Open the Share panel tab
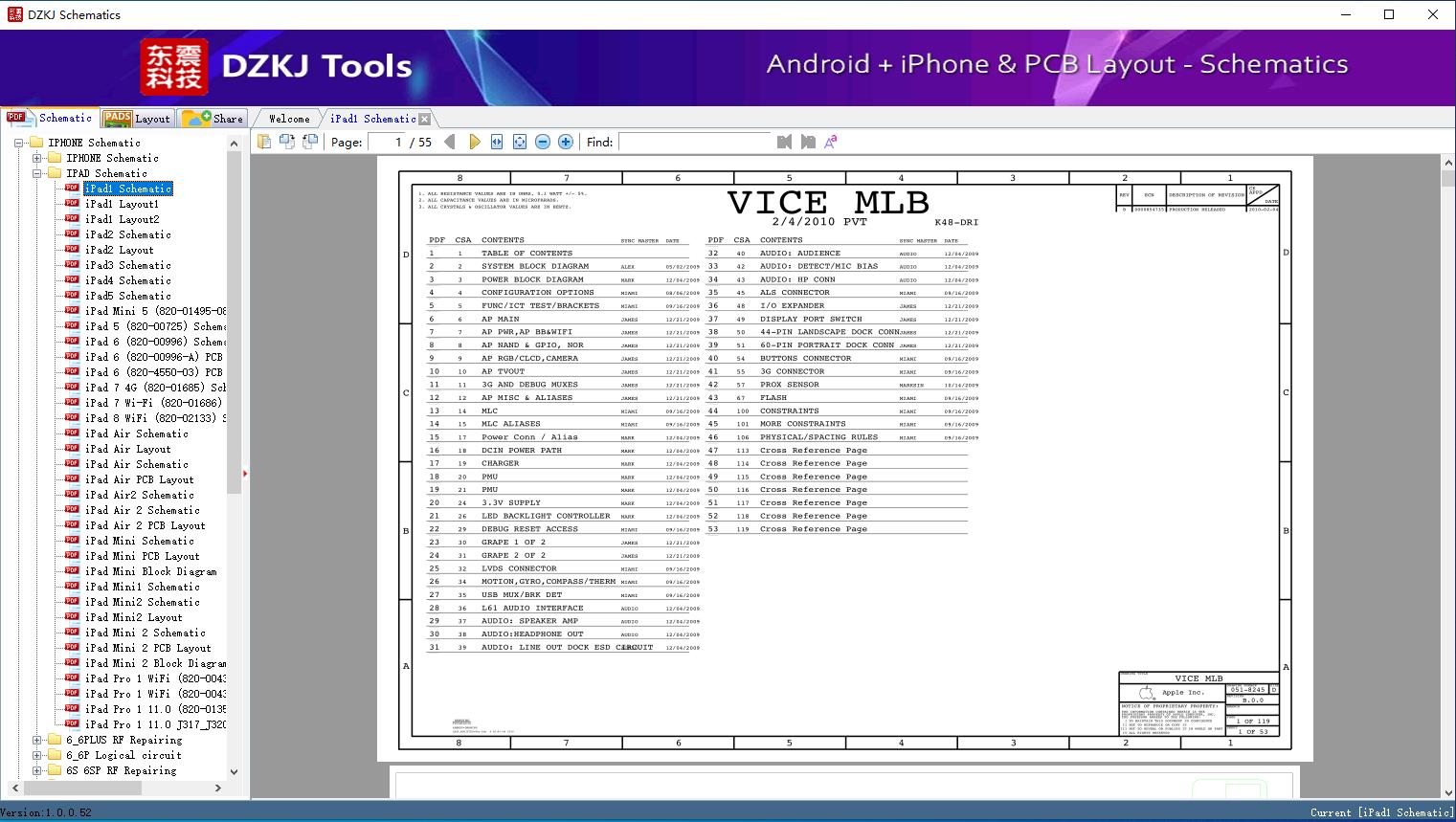 [213, 118]
